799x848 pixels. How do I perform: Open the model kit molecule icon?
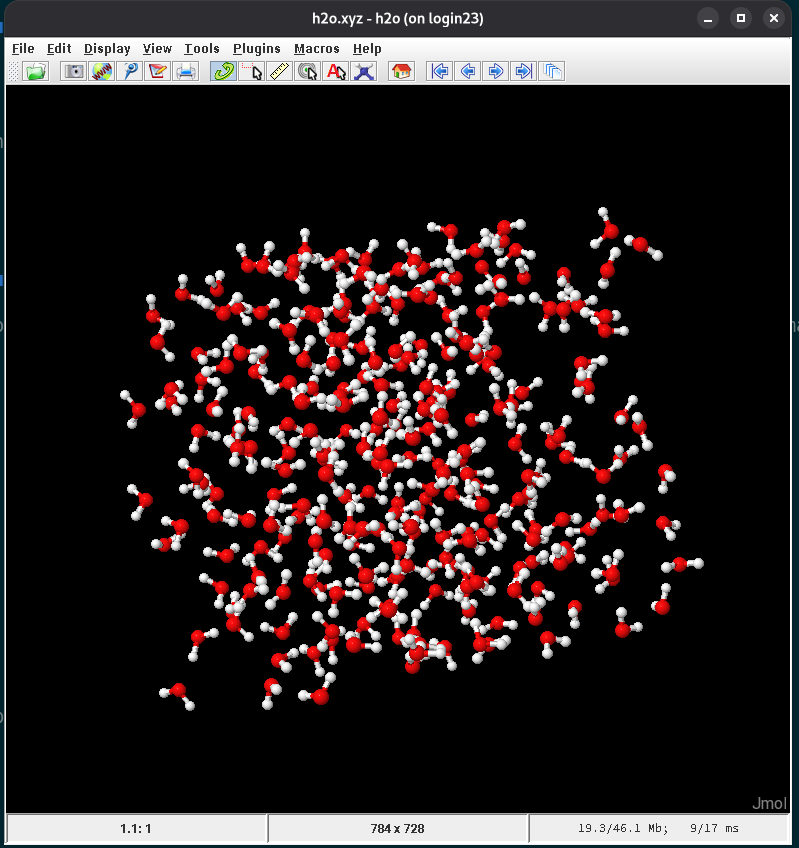pos(364,71)
